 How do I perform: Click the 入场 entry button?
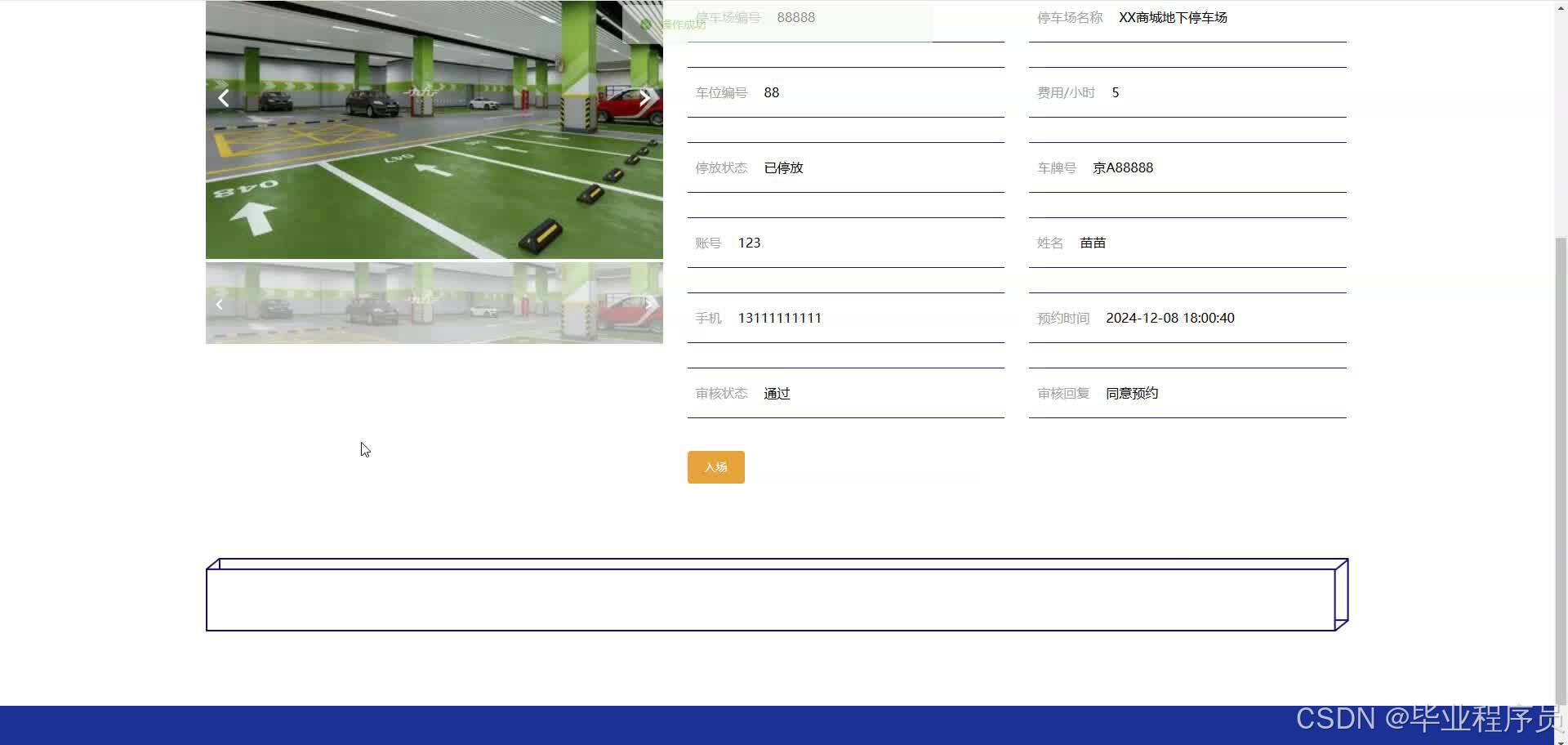(x=715, y=466)
